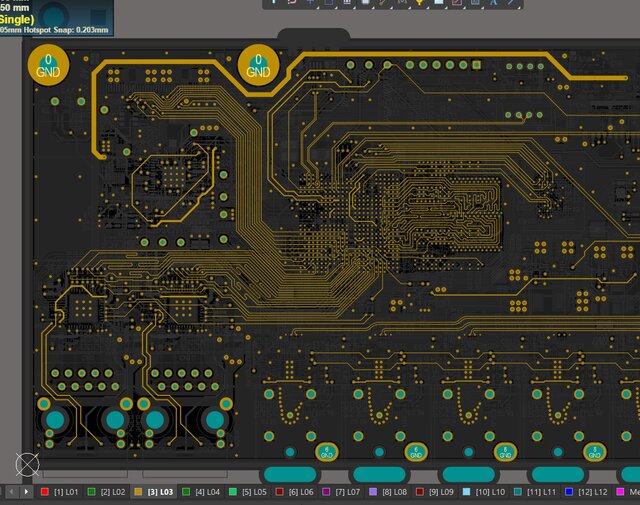Switch to the [8] L08 layer tab
Viewport: 640px width, 505px height.
tap(389, 492)
